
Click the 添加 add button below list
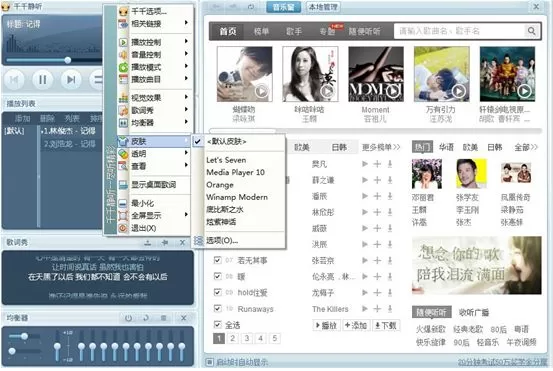pos(356,325)
